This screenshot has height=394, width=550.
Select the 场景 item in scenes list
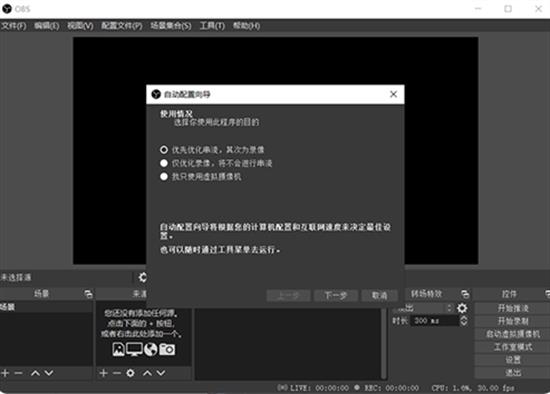click(x=46, y=307)
